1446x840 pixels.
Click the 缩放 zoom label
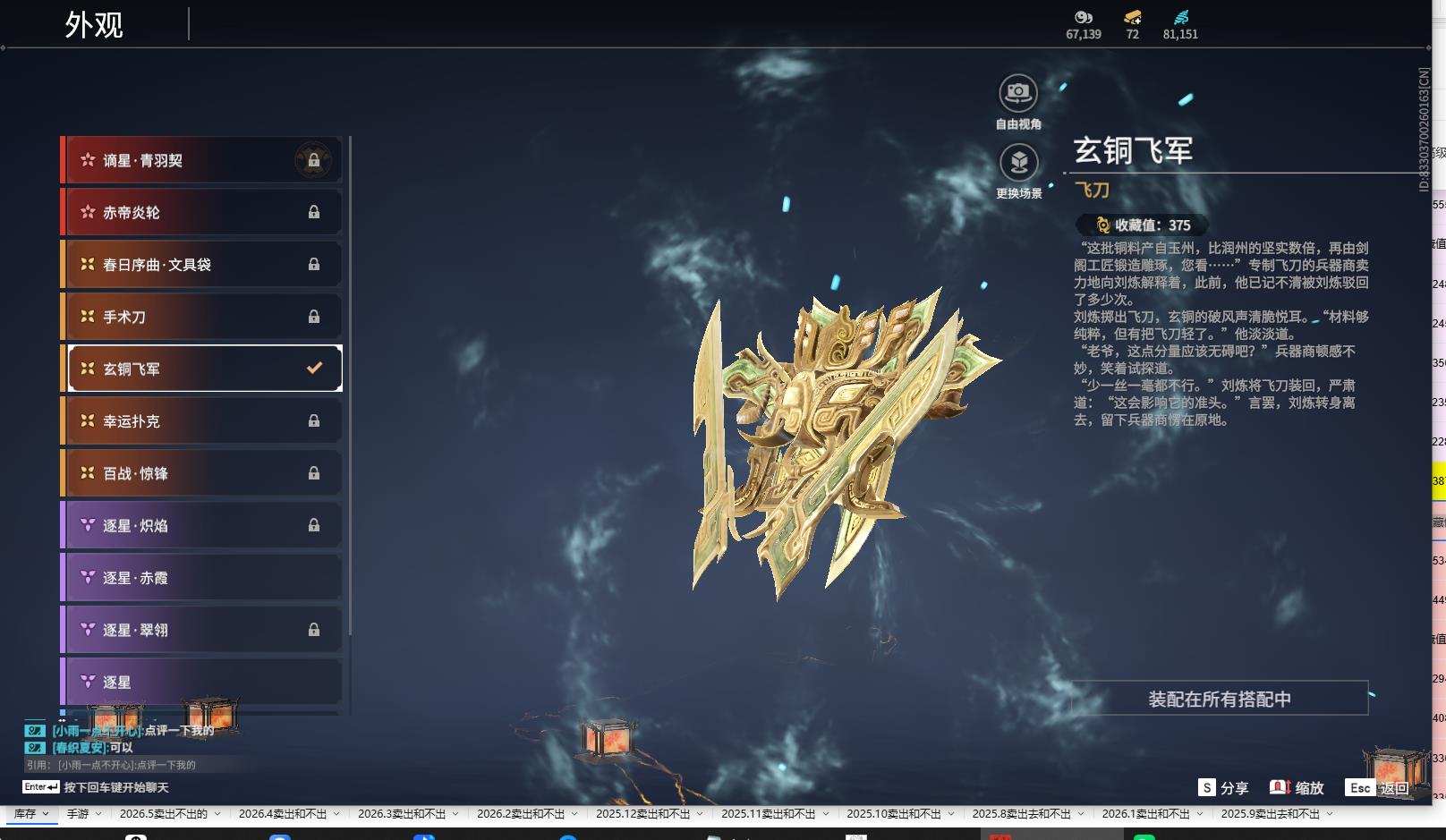tap(1309, 788)
